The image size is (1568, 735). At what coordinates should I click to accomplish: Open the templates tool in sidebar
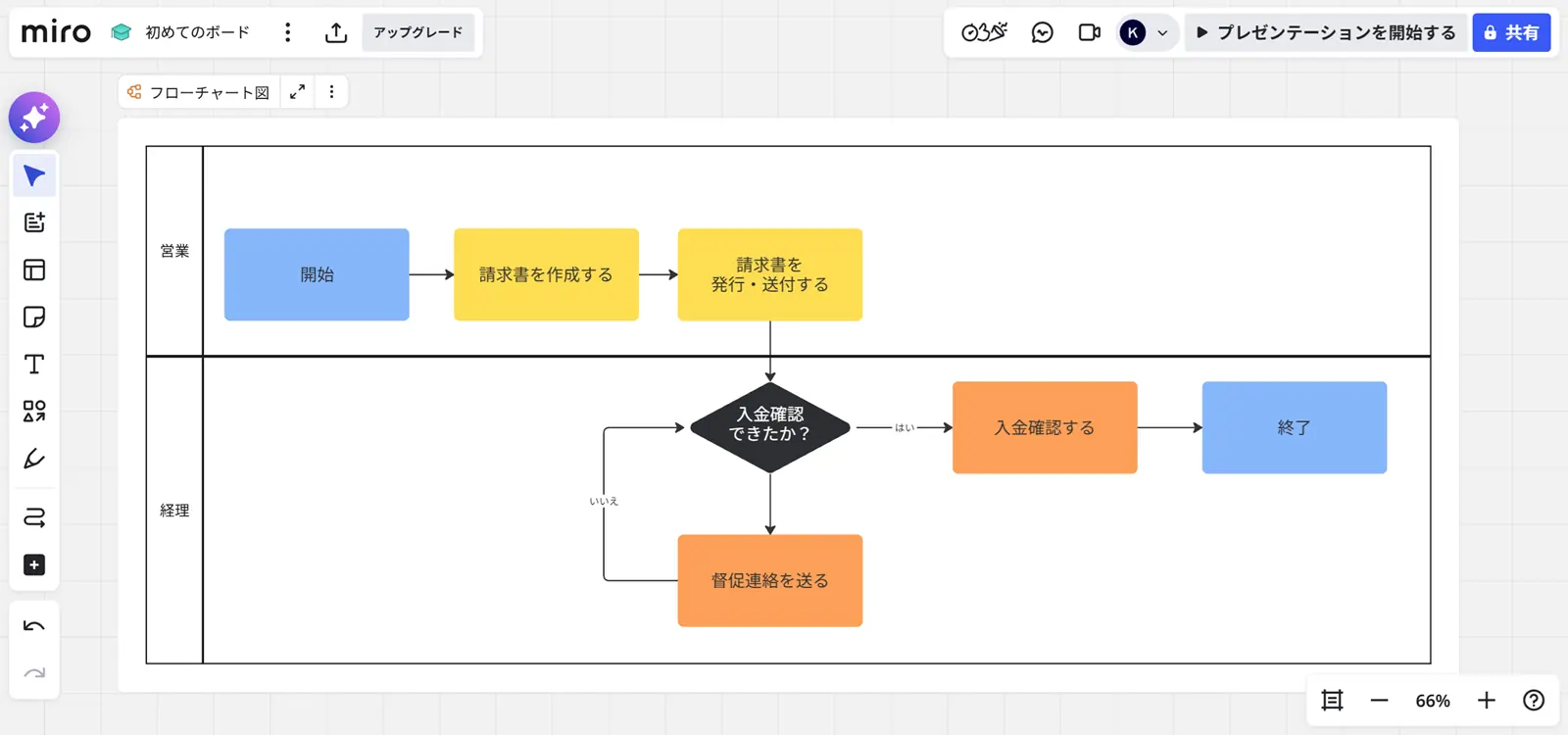34,269
